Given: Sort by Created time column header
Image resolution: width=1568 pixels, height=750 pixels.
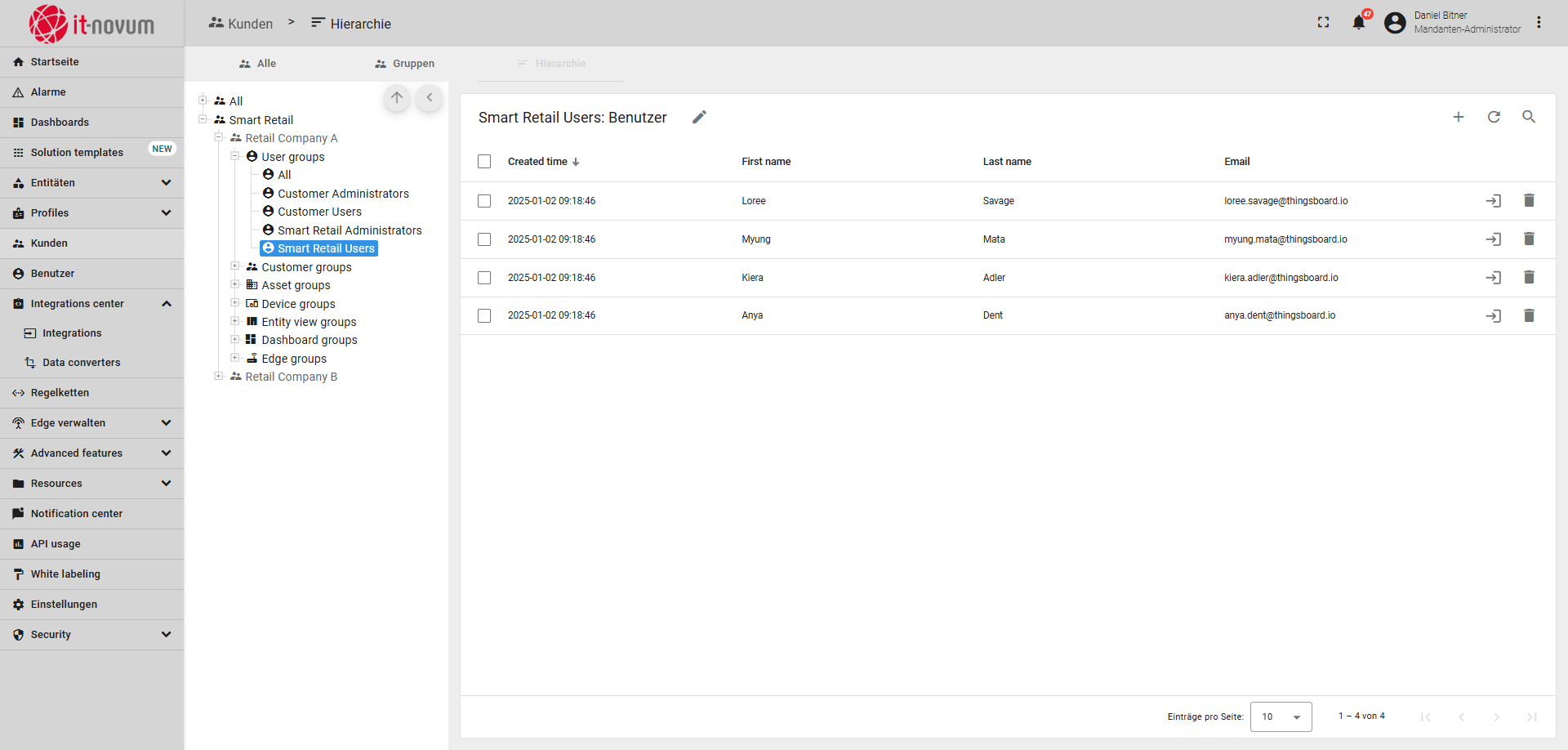Looking at the screenshot, I should [537, 162].
